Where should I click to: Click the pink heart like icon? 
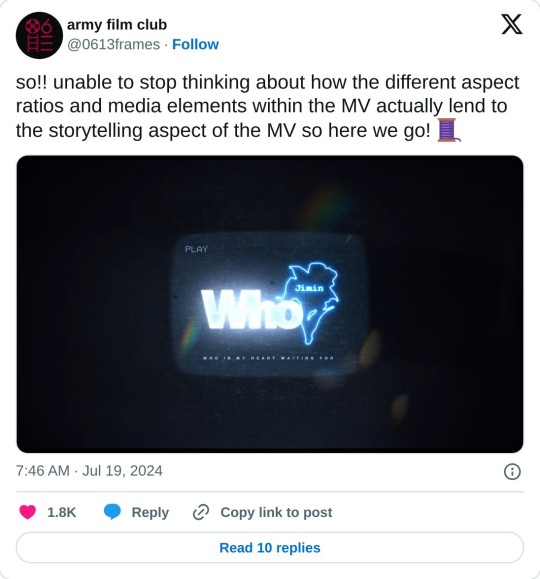click(x=27, y=512)
